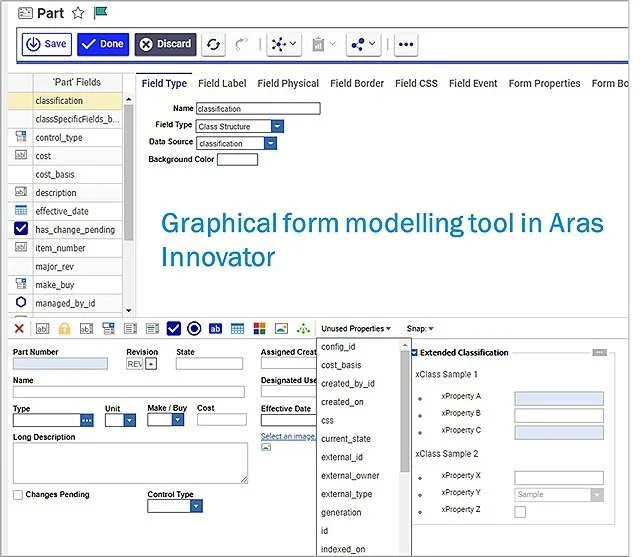The image size is (644, 557).
Task: Switch to the Field Event tab
Action: coord(473,83)
